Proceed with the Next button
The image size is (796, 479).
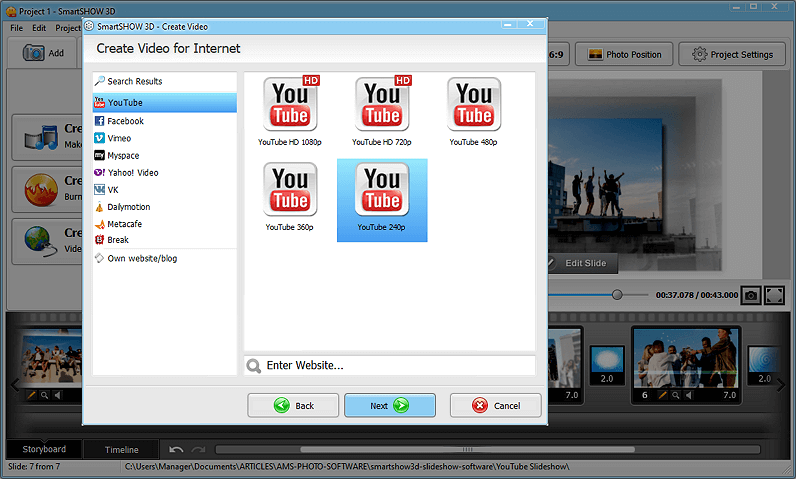390,405
